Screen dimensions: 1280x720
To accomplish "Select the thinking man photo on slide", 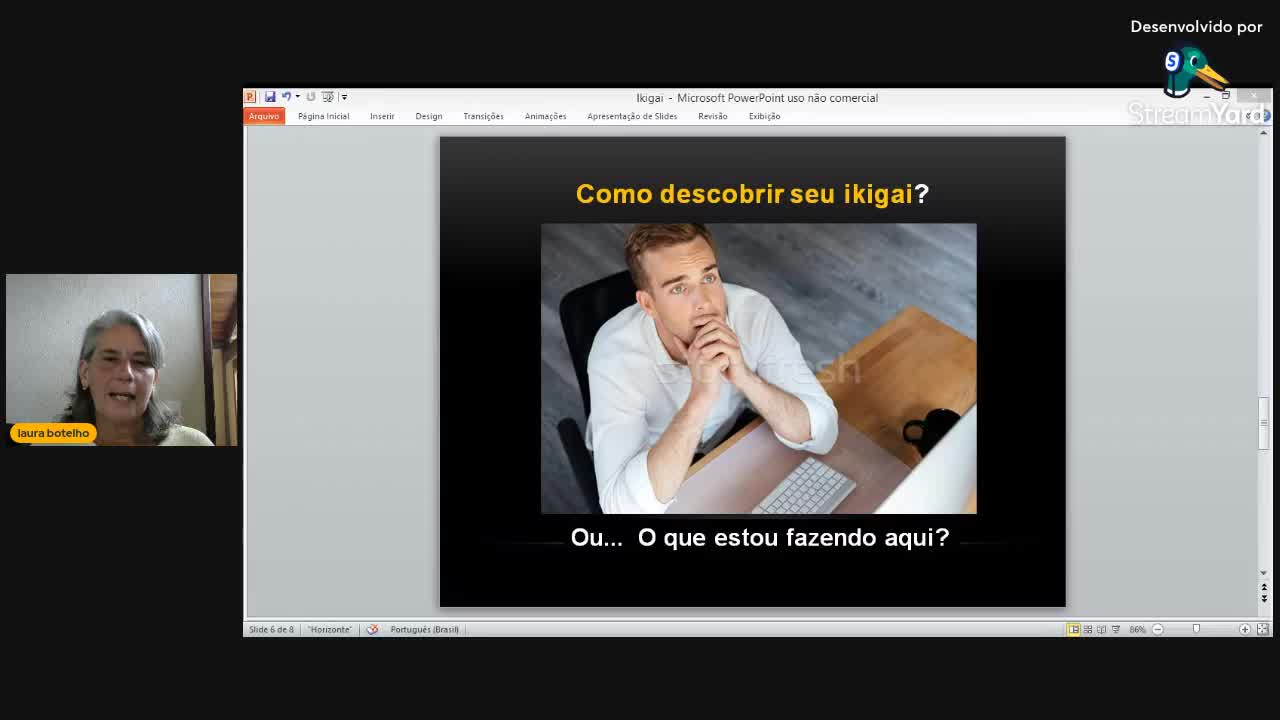I will (x=759, y=368).
